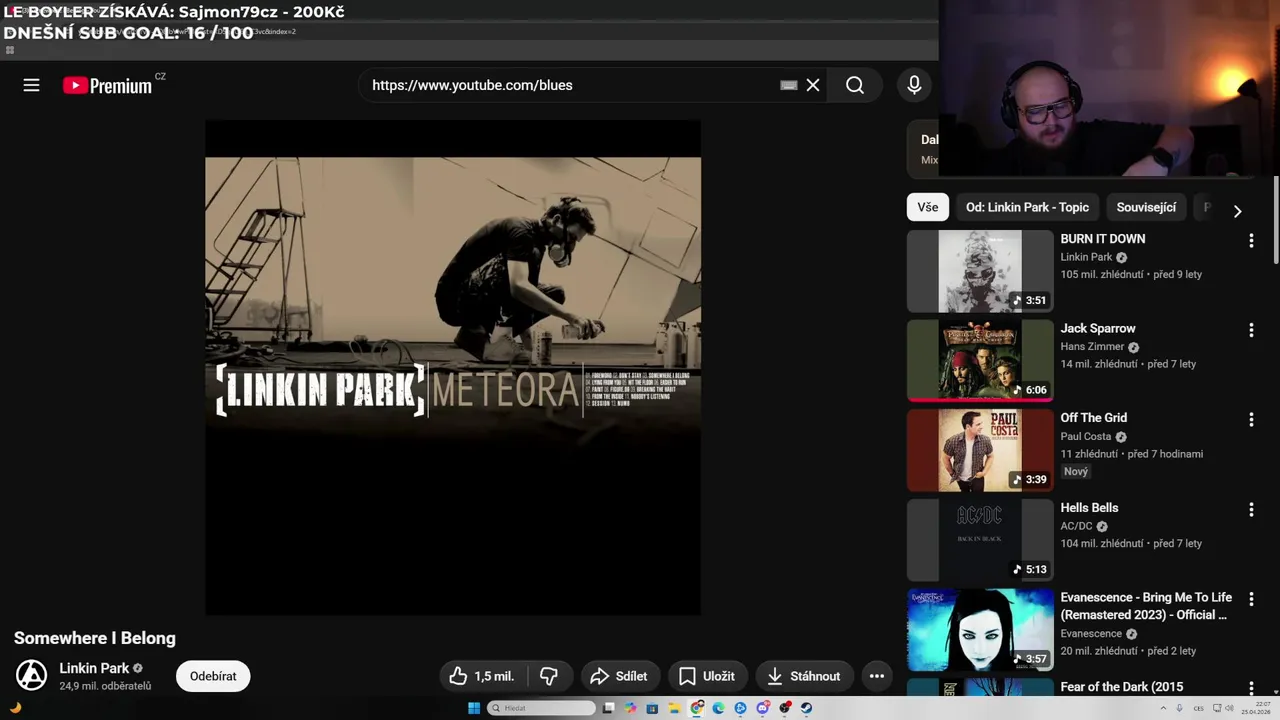Screen dimensions: 1280x720
Task: Click the taskbar Hledat search box
Action: (x=541, y=708)
